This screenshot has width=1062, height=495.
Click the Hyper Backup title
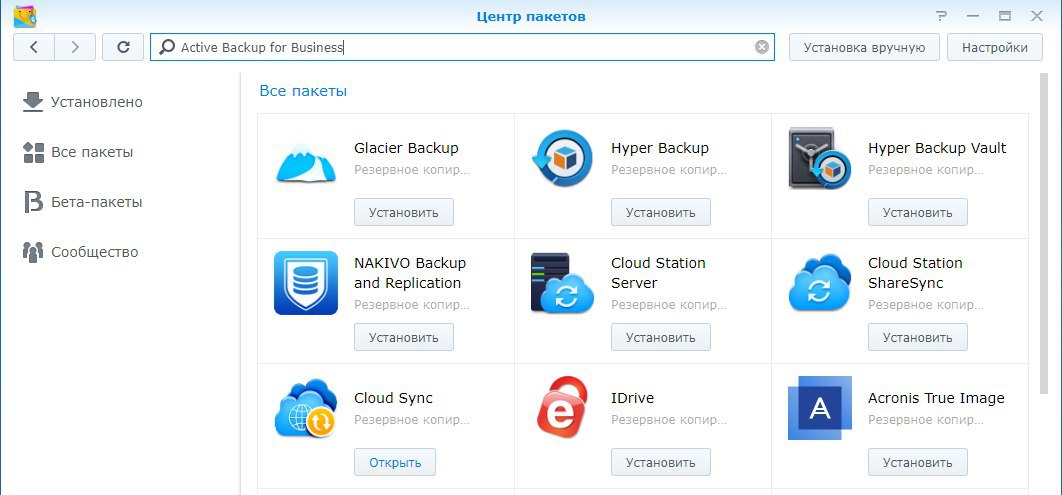[x=660, y=148]
